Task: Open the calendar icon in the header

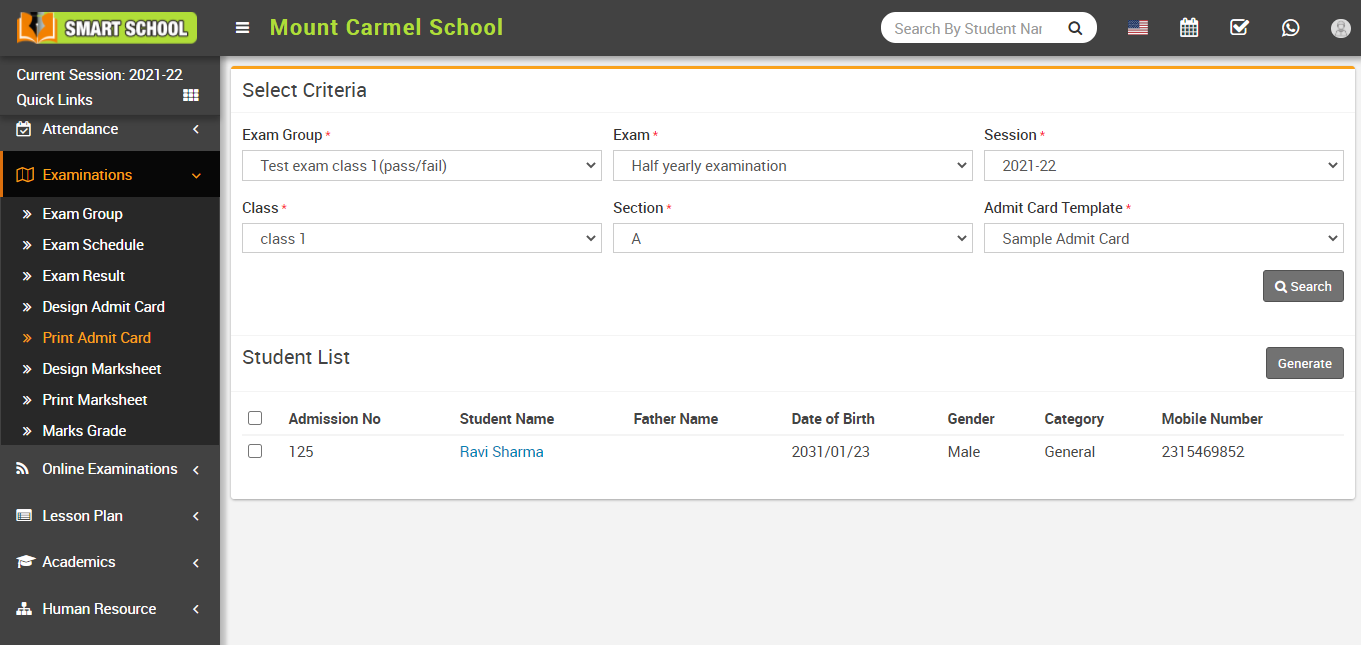Action: (1189, 28)
